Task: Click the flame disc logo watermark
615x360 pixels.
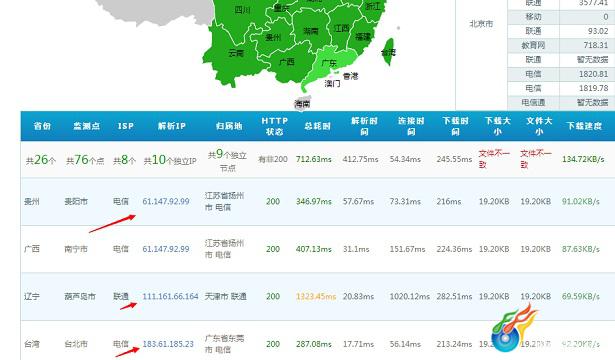Action: tap(514, 329)
